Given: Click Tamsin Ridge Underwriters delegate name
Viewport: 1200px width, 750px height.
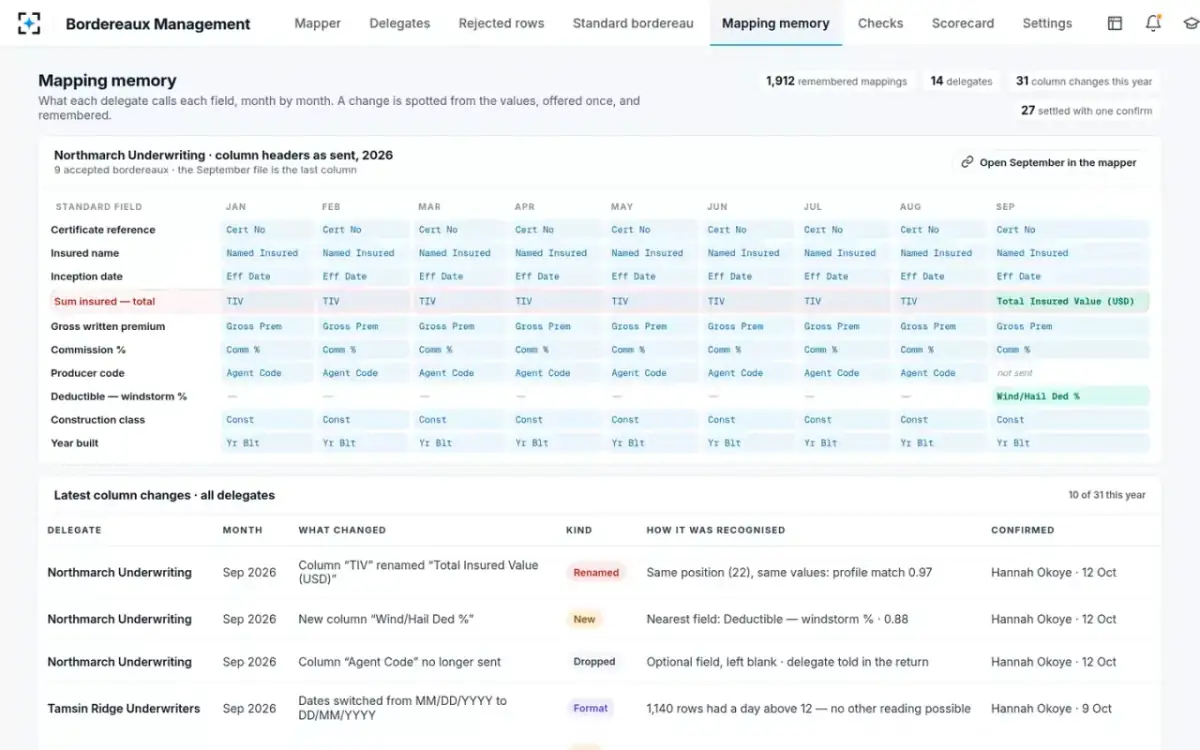Looking at the screenshot, I should (x=124, y=708).
